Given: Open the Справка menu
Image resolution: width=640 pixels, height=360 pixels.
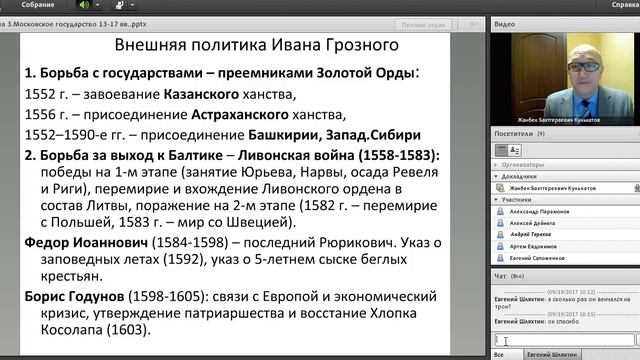Looking at the screenshot, I should [625, 5].
